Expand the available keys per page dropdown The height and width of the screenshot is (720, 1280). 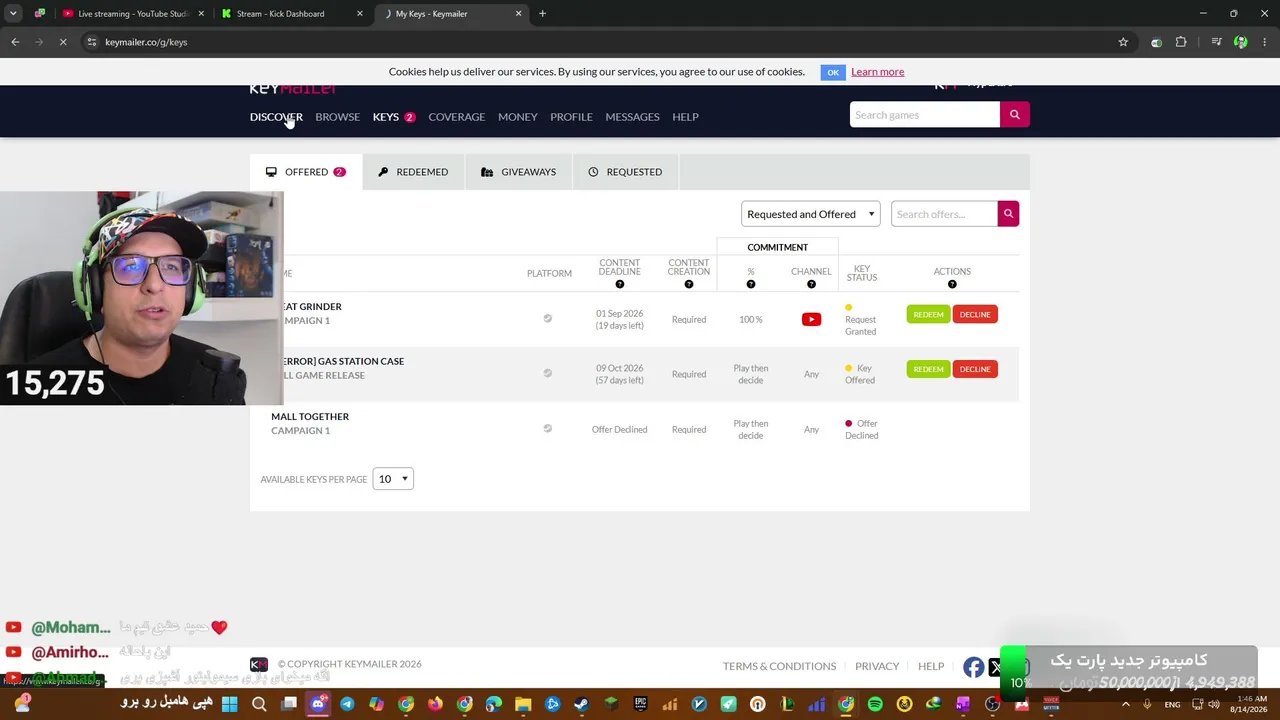(392, 479)
